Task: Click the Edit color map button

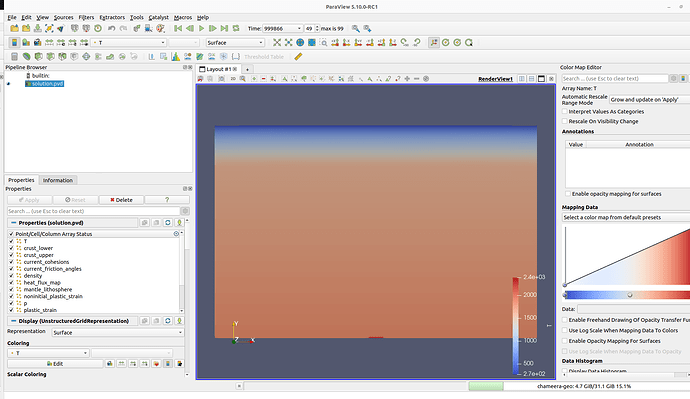Action: point(55,364)
